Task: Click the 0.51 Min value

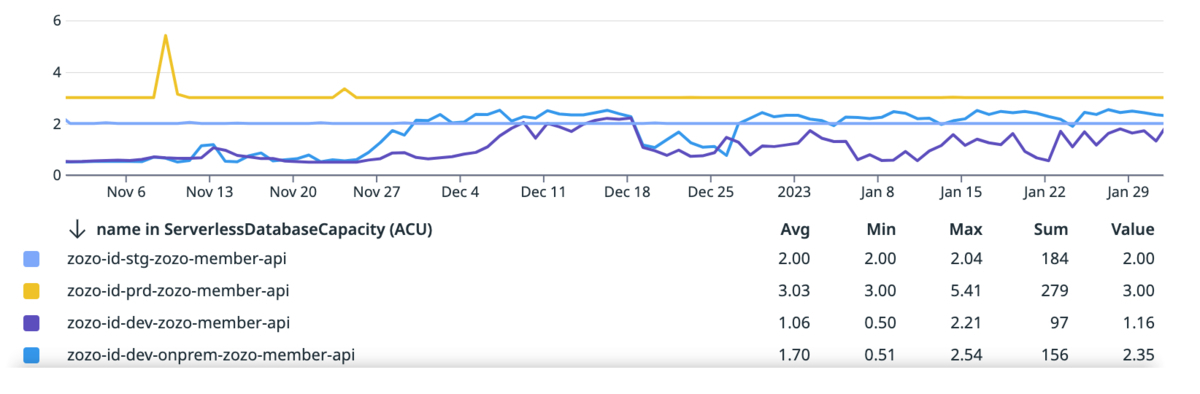Action: [881, 354]
